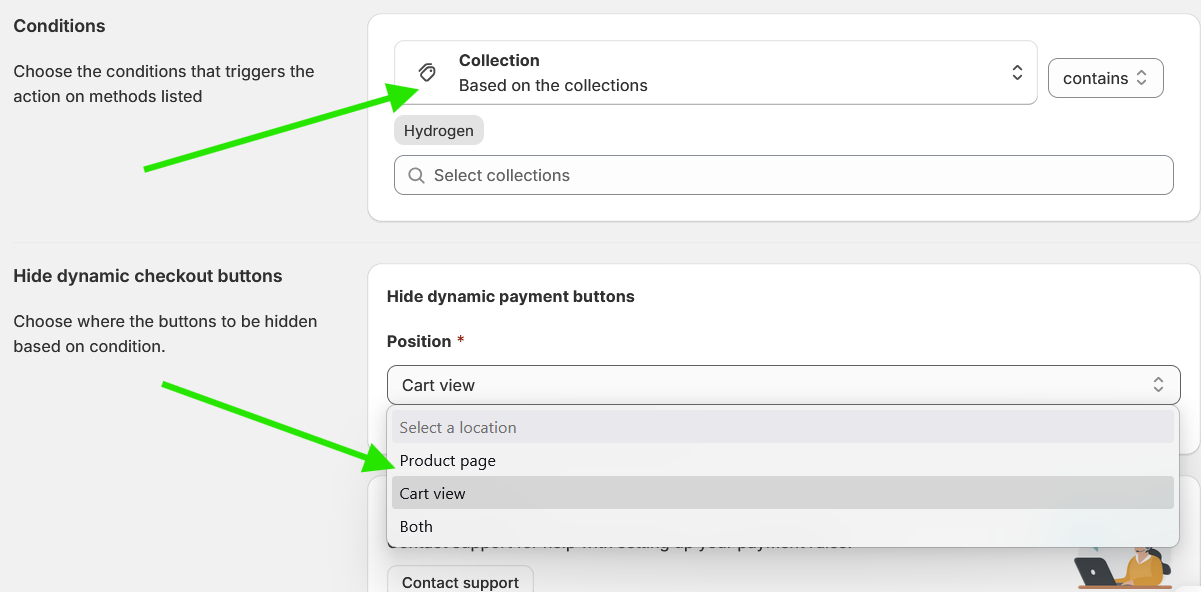Choose the "Both" location option

tap(417, 526)
